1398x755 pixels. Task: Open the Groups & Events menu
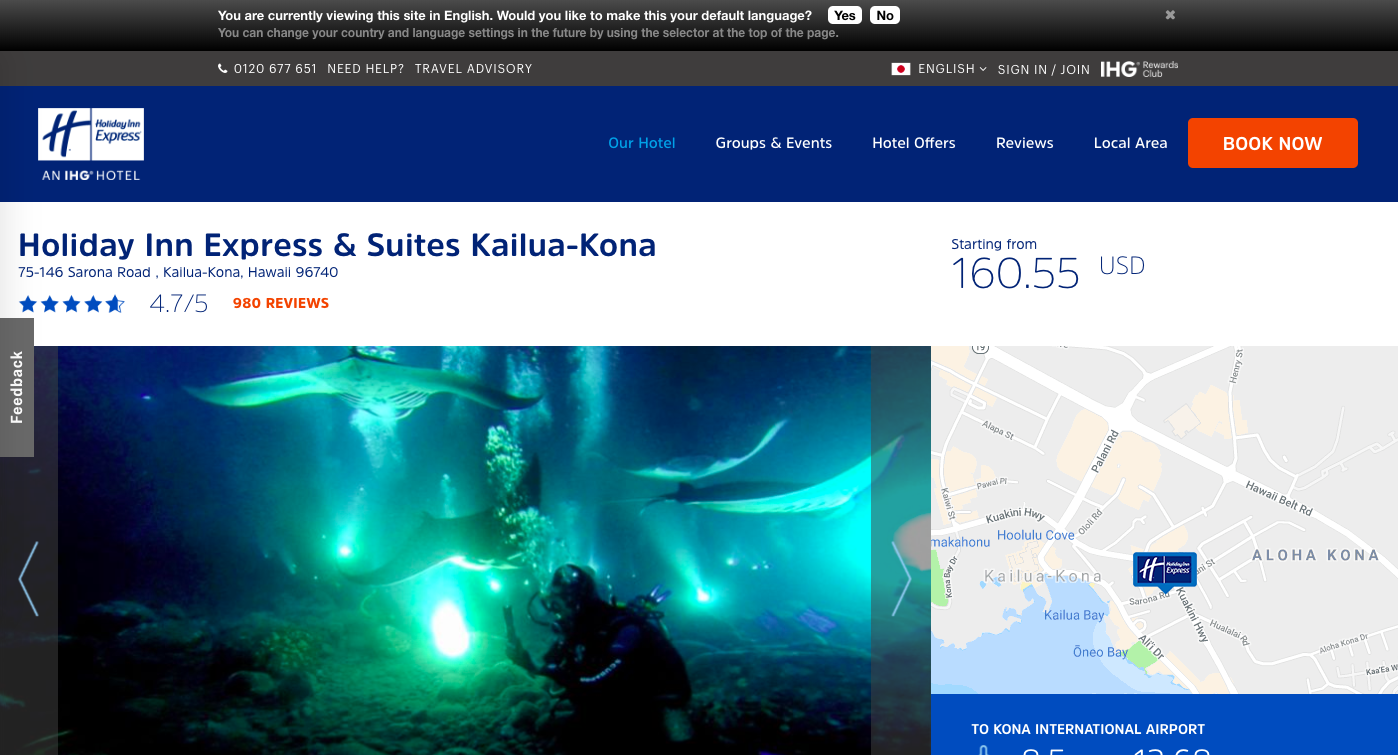click(x=774, y=143)
